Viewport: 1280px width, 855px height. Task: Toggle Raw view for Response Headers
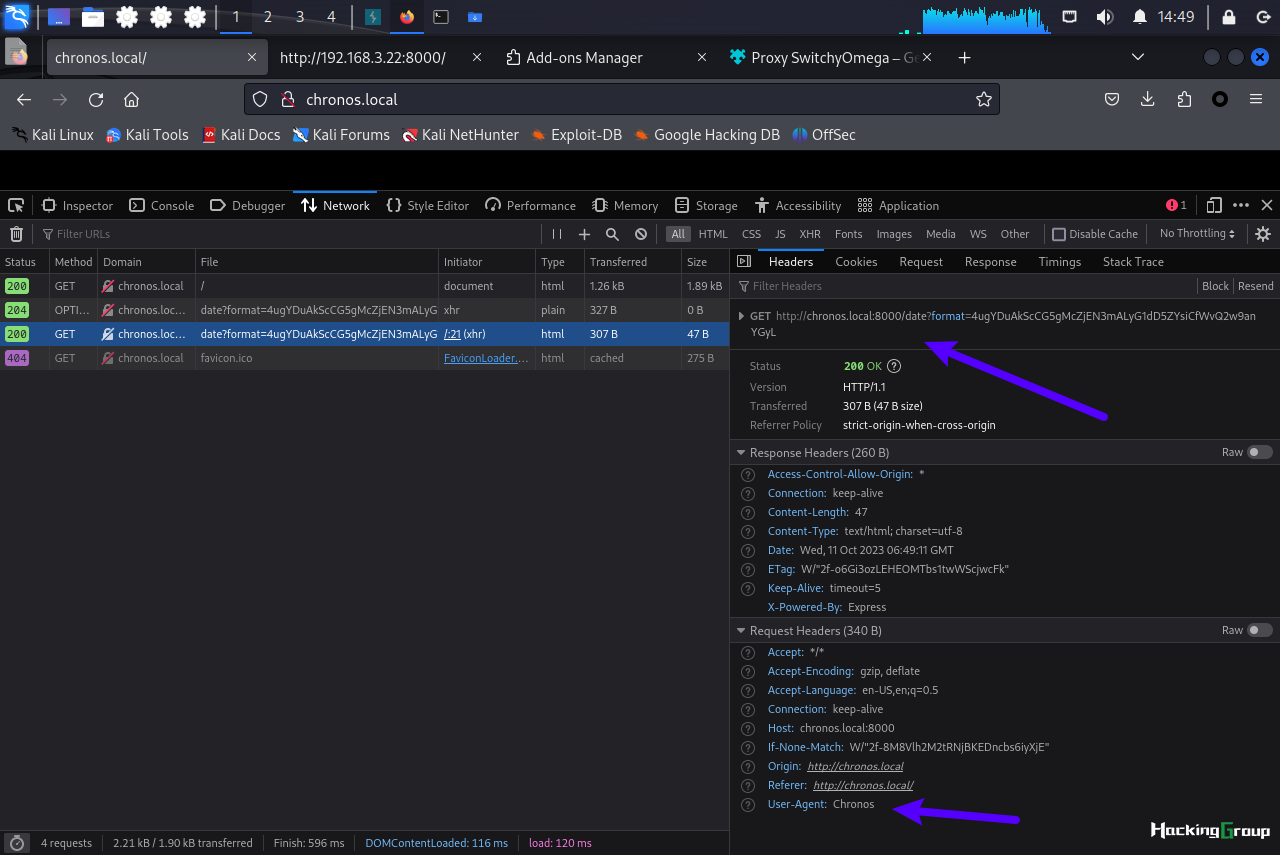(x=1260, y=452)
